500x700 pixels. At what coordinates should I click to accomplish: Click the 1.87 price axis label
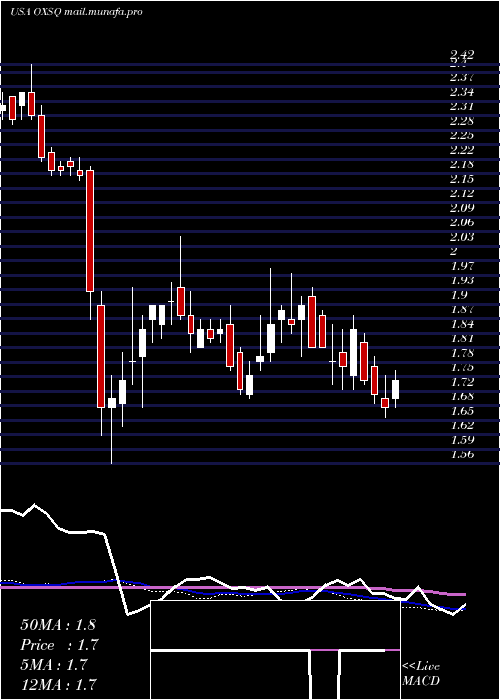pyautogui.click(x=462, y=309)
